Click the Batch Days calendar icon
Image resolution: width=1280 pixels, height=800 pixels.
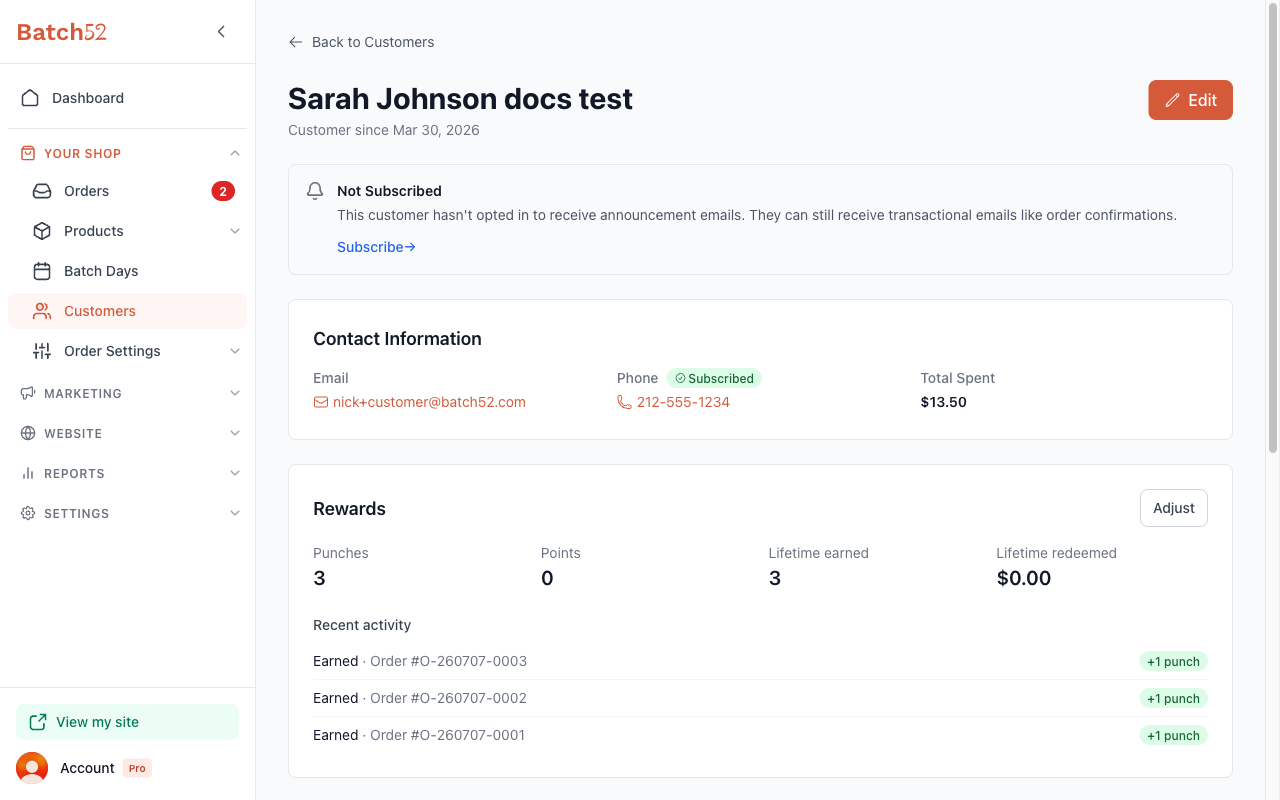[42, 271]
